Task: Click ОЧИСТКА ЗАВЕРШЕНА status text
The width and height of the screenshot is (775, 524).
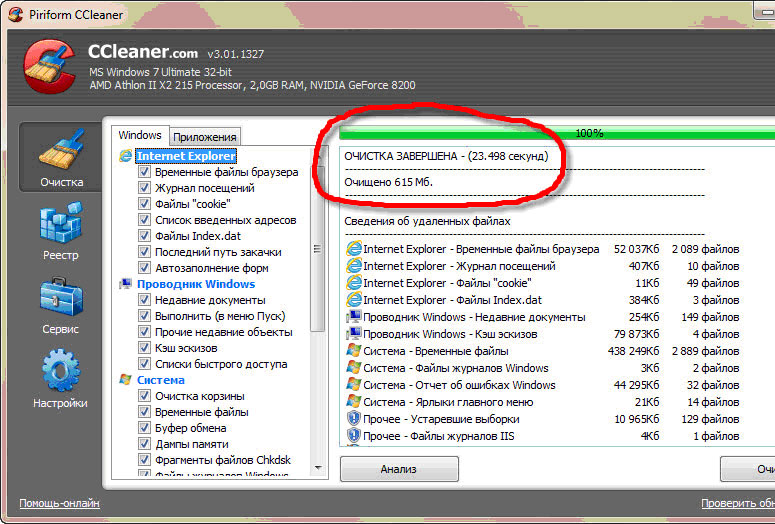Action: (446, 156)
